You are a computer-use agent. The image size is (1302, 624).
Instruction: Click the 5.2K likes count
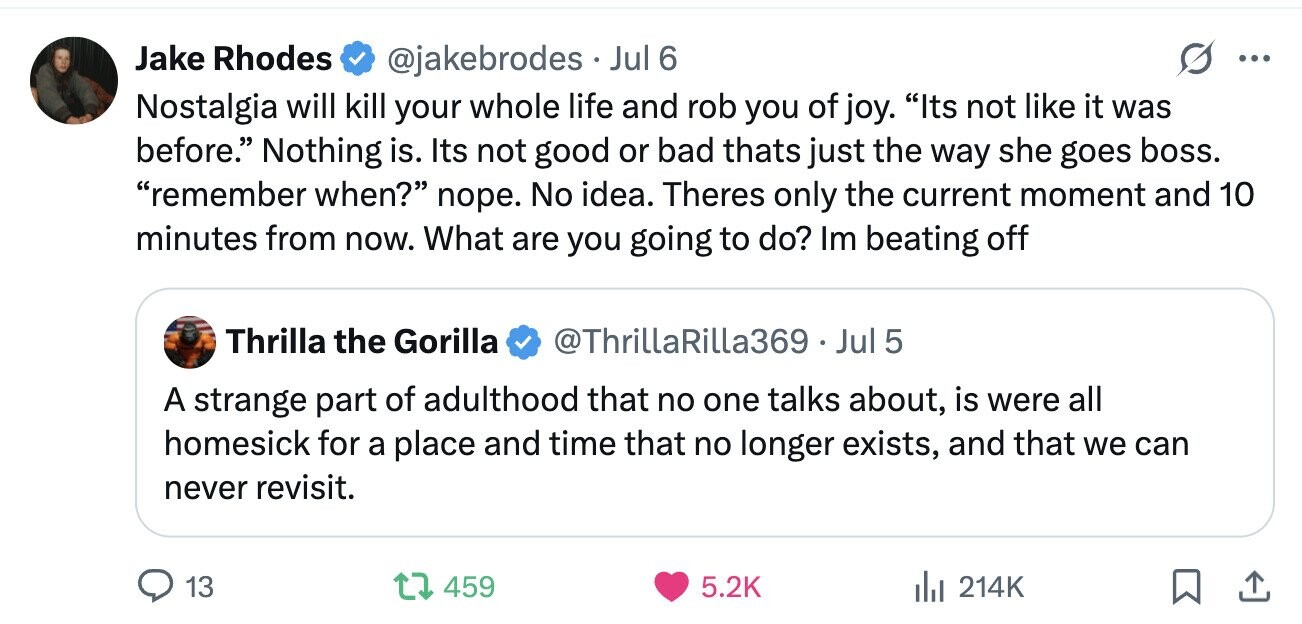tap(732, 587)
